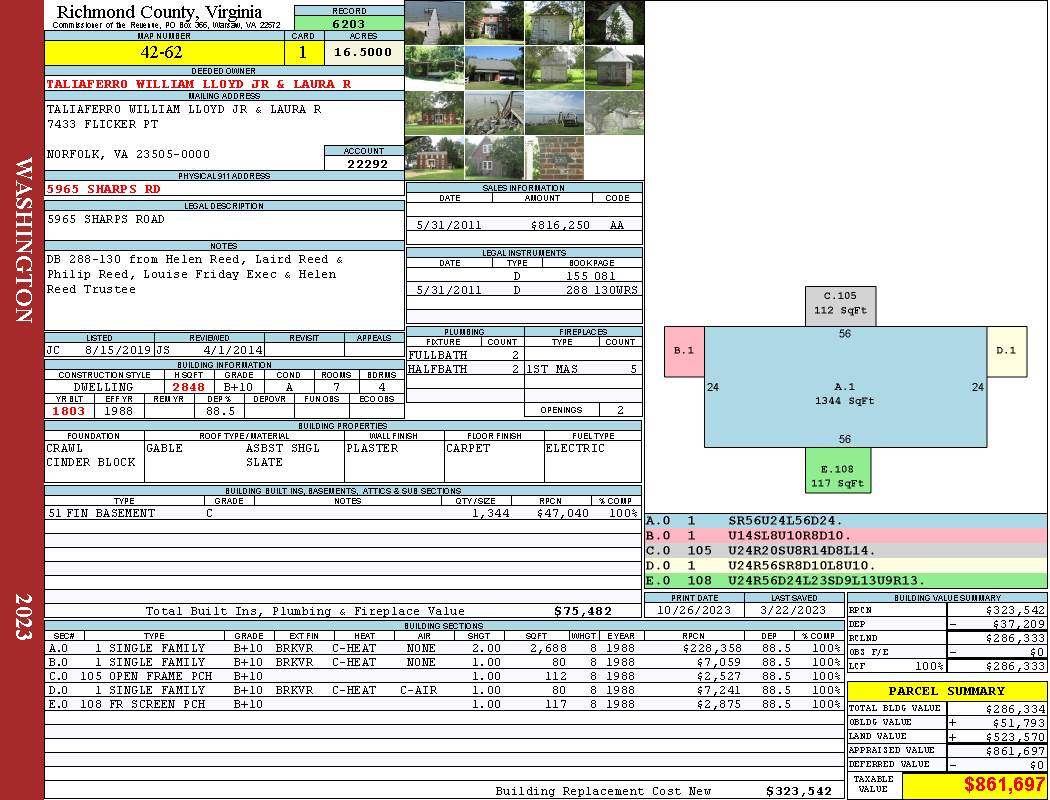The width and height of the screenshot is (1050, 800).
Task: Click the listed date 8/15/2019
Action: 118,349
